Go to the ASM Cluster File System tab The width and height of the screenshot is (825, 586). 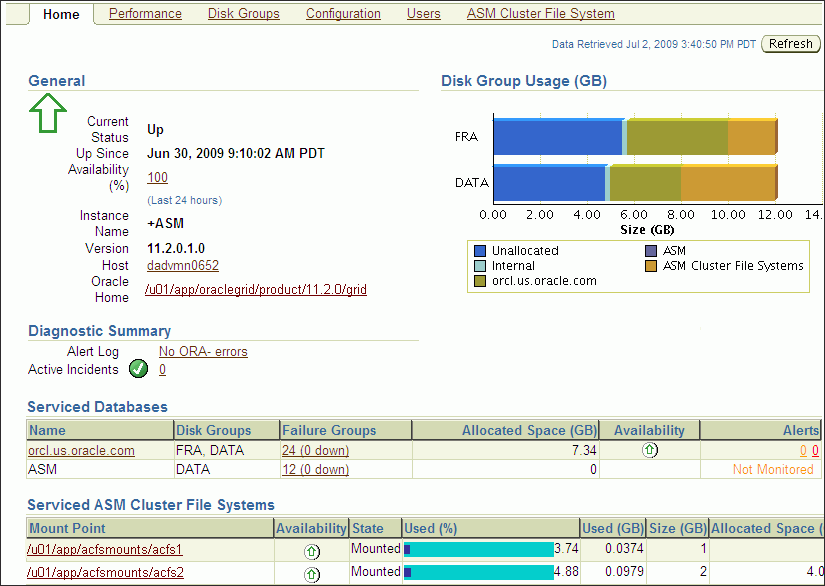540,14
